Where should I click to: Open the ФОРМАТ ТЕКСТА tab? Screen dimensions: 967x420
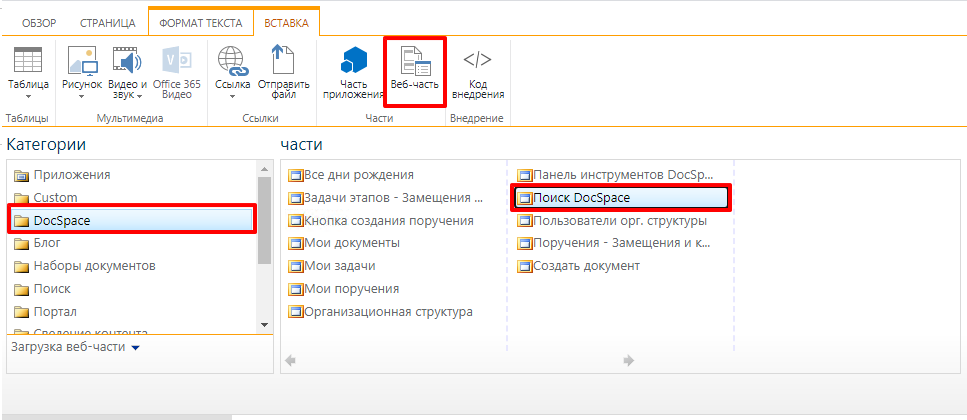(x=201, y=23)
